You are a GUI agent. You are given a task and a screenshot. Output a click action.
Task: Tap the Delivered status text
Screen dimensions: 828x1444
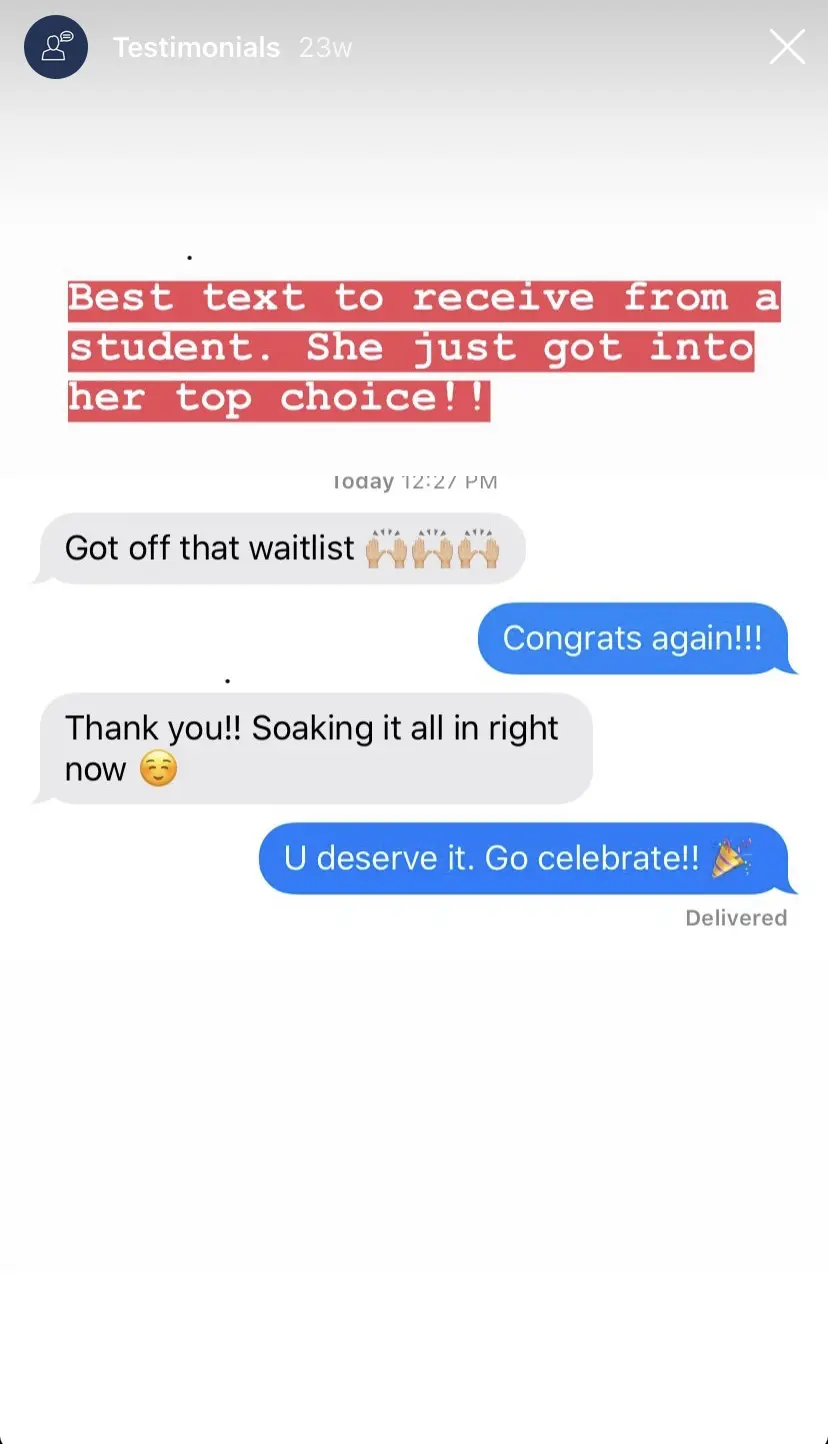click(736, 918)
